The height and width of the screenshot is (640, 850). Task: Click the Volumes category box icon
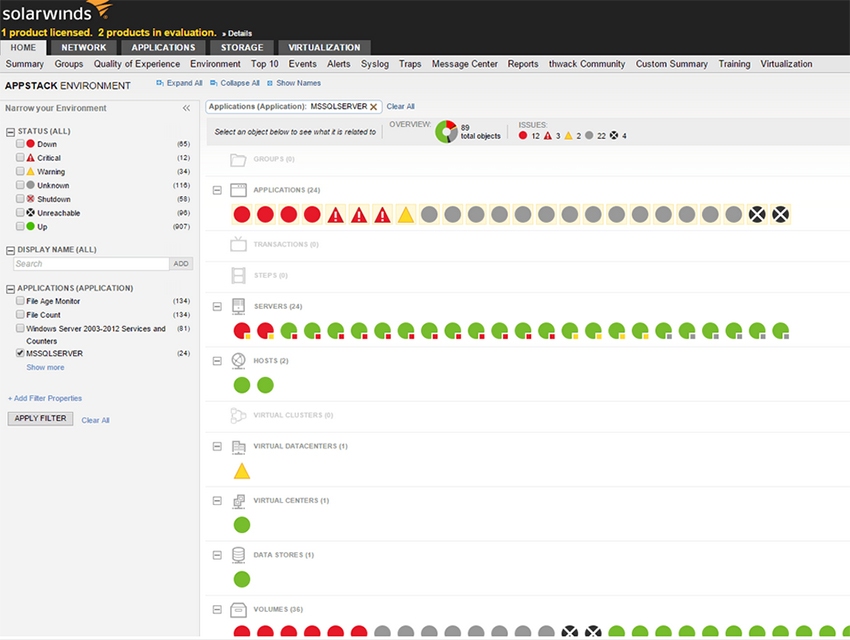coord(239,610)
